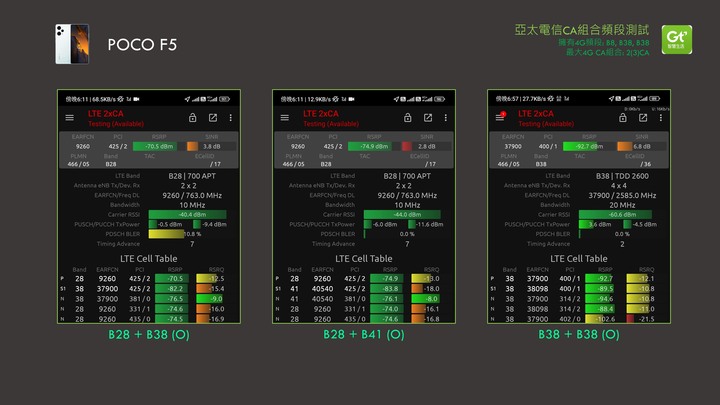720x405 pixels.
Task: Select the S1 EARFCN 38098 row with RSRP -89.5
Action: (x=579, y=289)
